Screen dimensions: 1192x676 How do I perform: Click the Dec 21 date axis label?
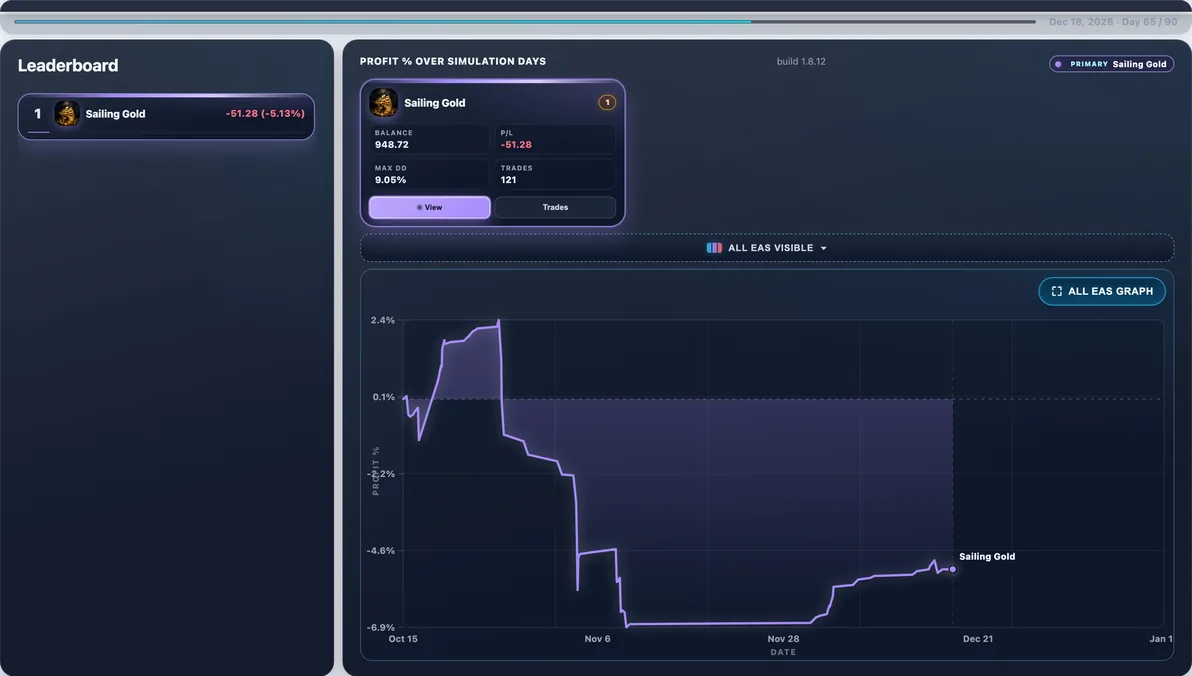978,639
